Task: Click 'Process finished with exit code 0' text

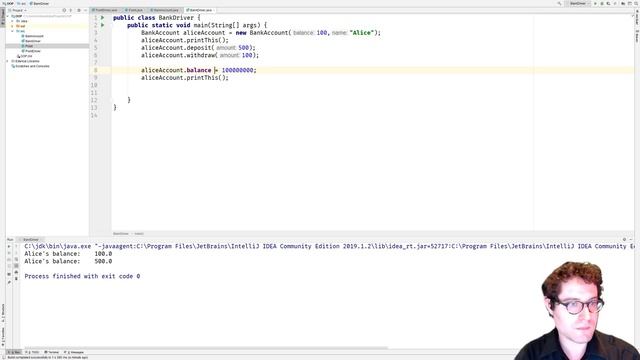Action: pos(82,276)
